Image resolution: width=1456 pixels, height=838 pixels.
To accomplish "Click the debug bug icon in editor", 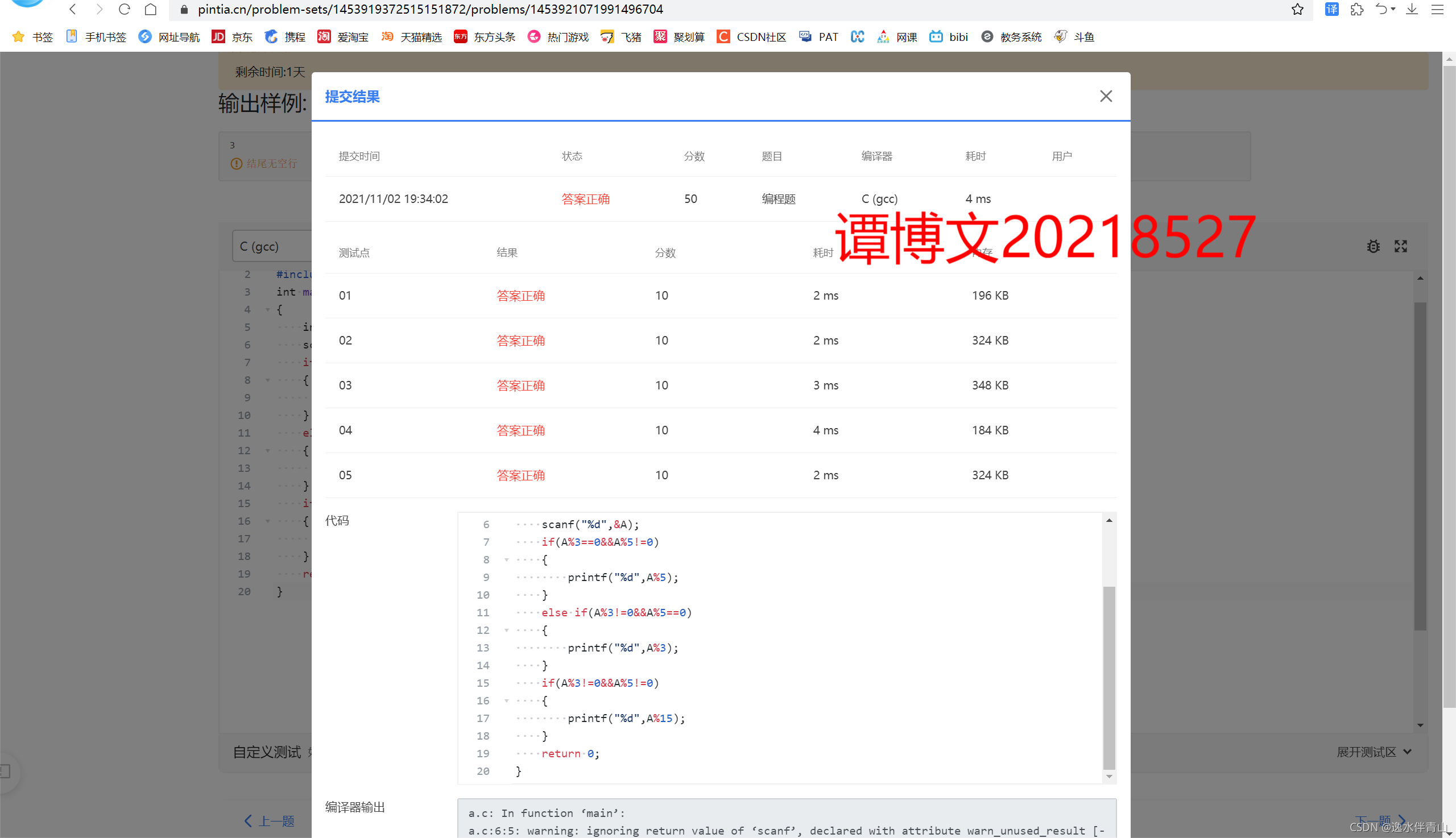I will [1373, 246].
